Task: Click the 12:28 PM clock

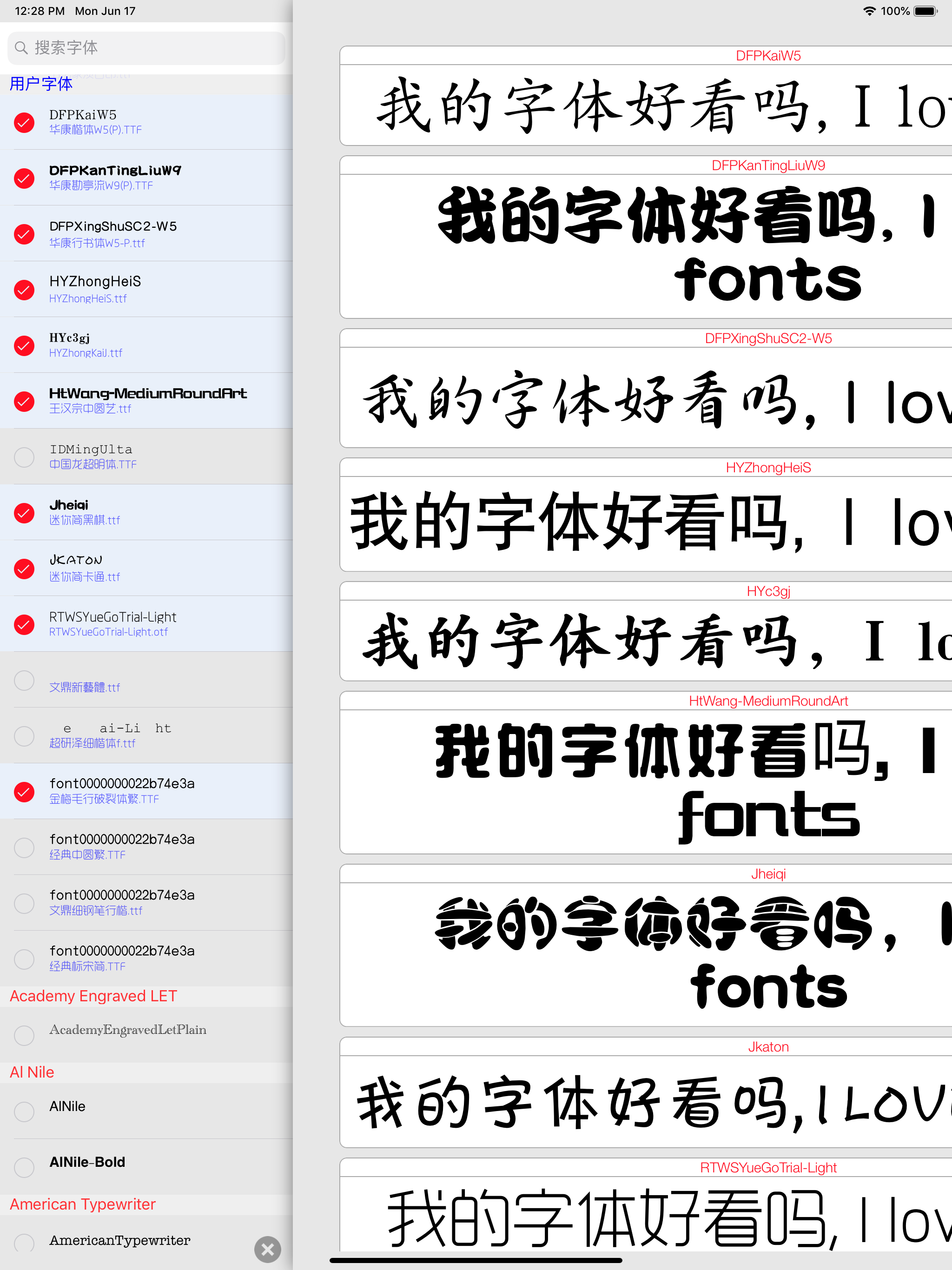Action: coord(40,11)
